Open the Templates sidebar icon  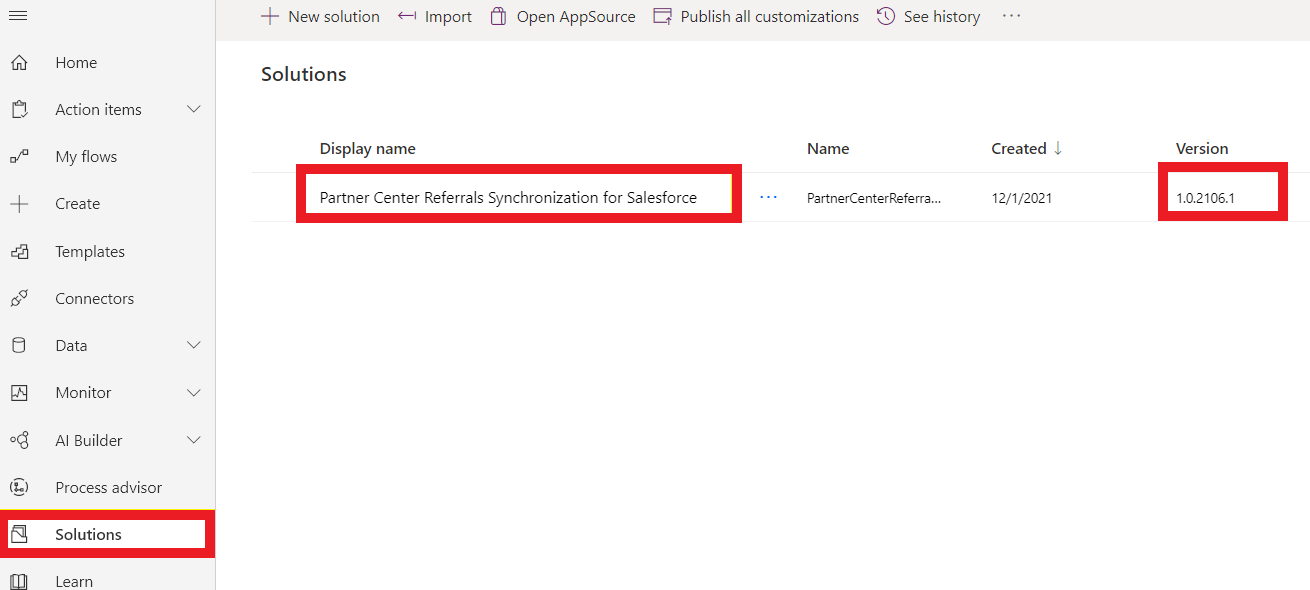(x=18, y=251)
